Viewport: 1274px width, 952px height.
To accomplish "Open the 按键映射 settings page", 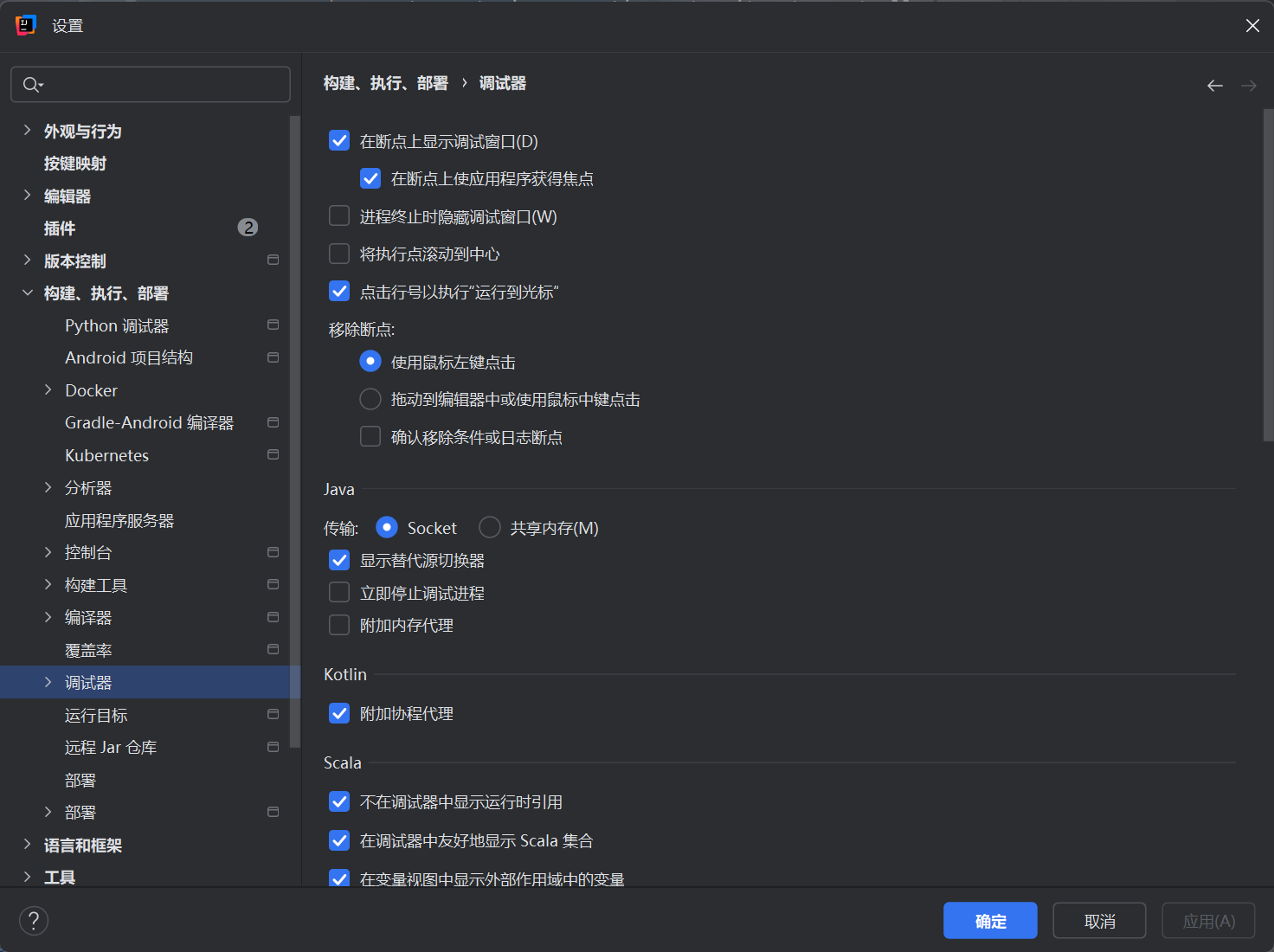I will 75,164.
